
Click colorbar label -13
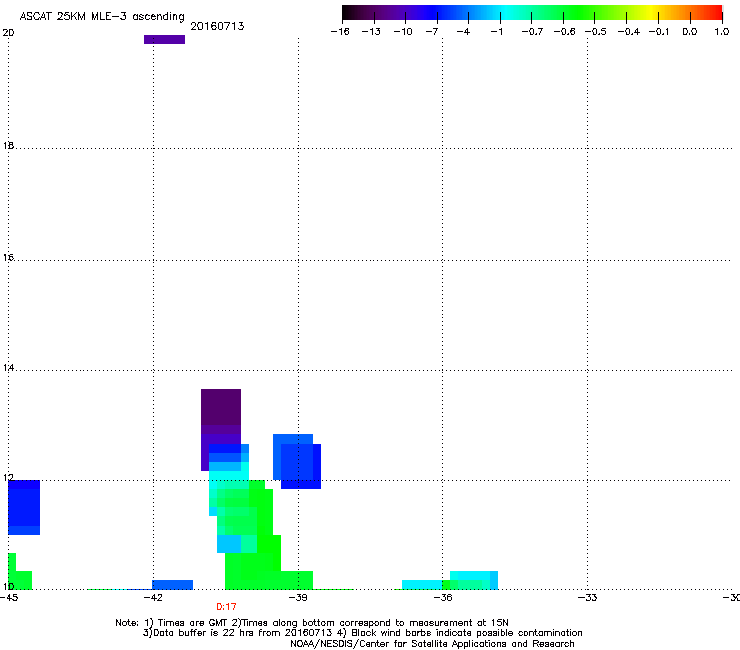click(x=371, y=32)
